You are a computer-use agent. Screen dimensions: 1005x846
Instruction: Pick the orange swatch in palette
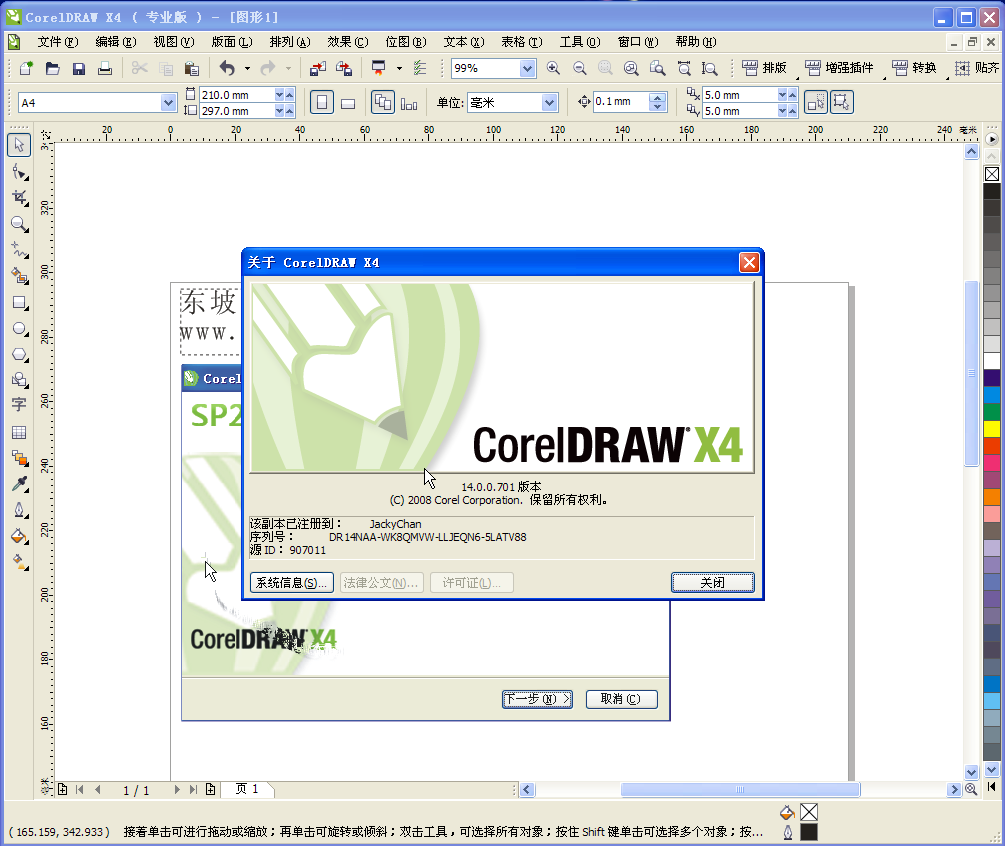992,496
